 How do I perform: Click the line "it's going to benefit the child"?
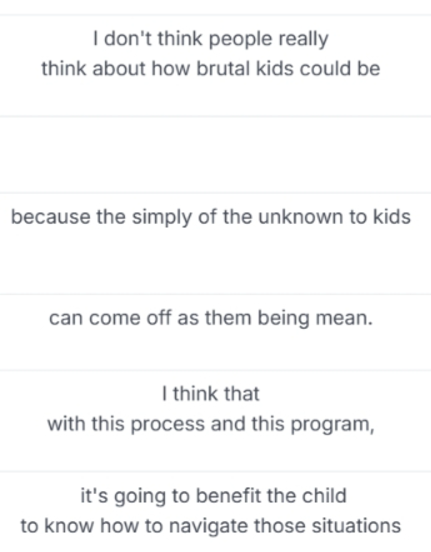213,496
